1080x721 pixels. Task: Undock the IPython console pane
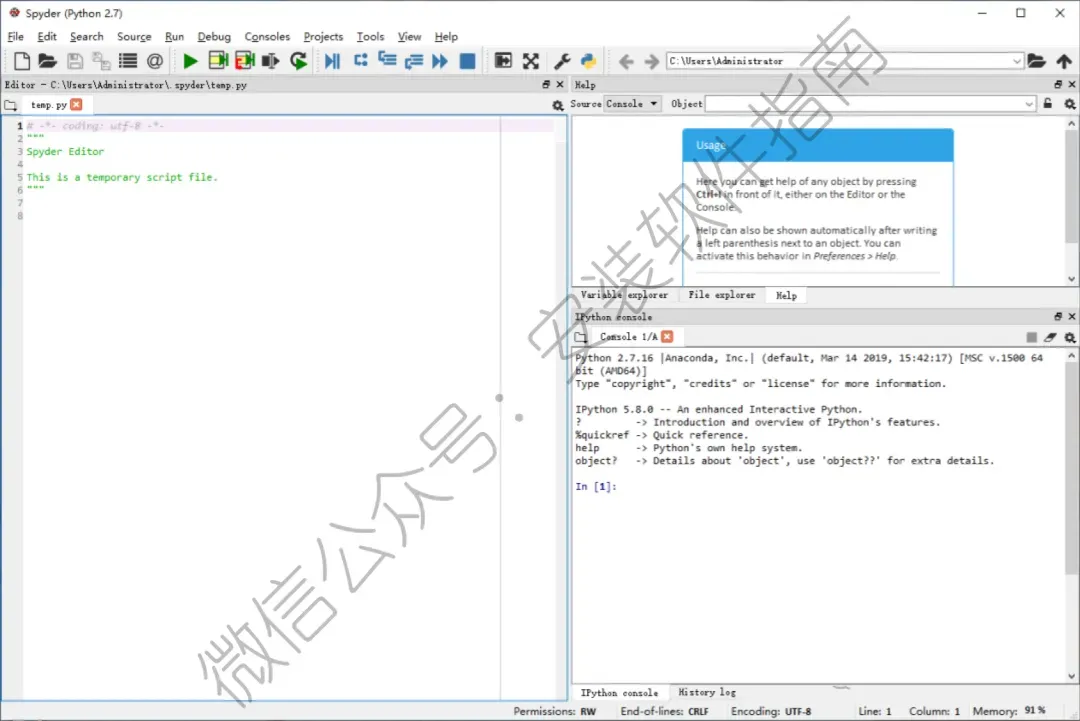click(x=1058, y=316)
